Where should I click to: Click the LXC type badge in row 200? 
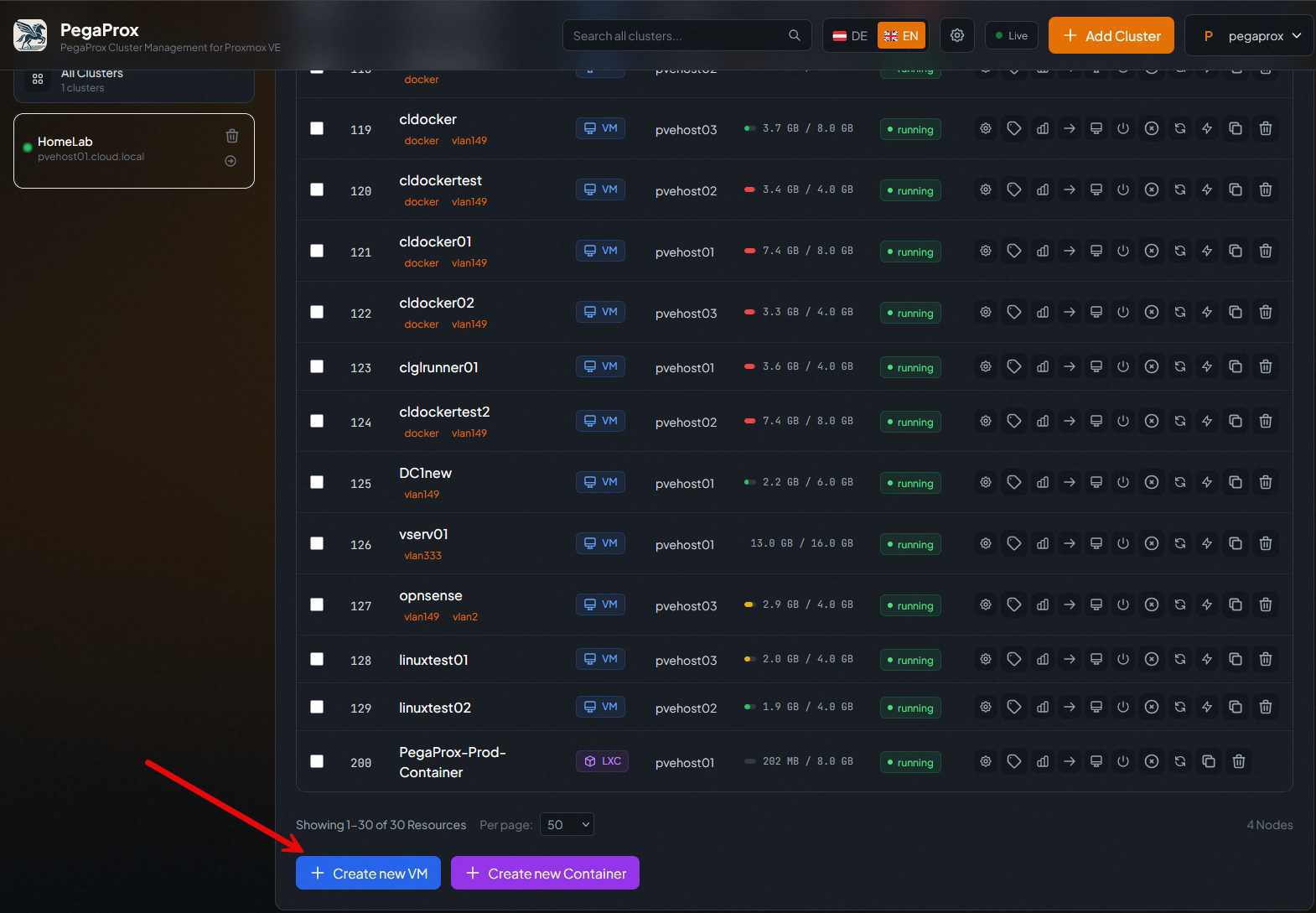tap(603, 761)
